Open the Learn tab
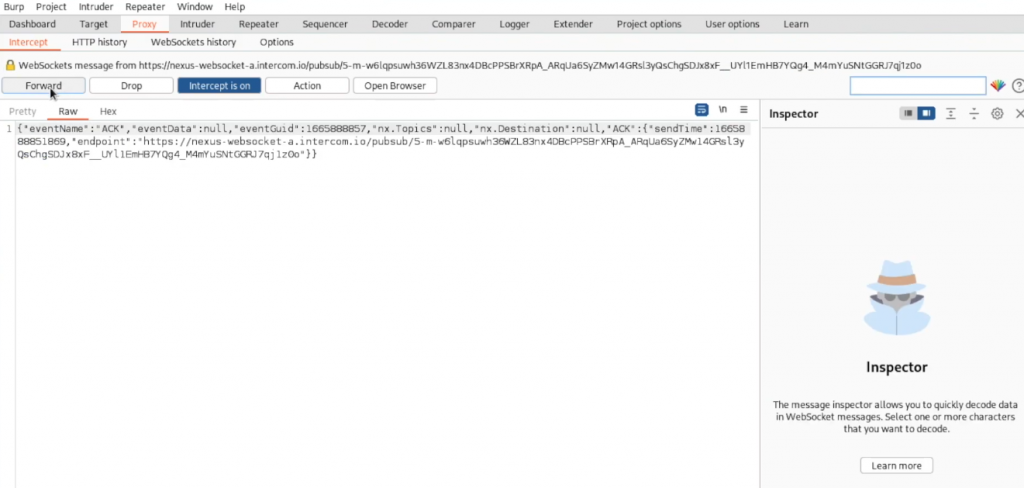 coord(795,24)
